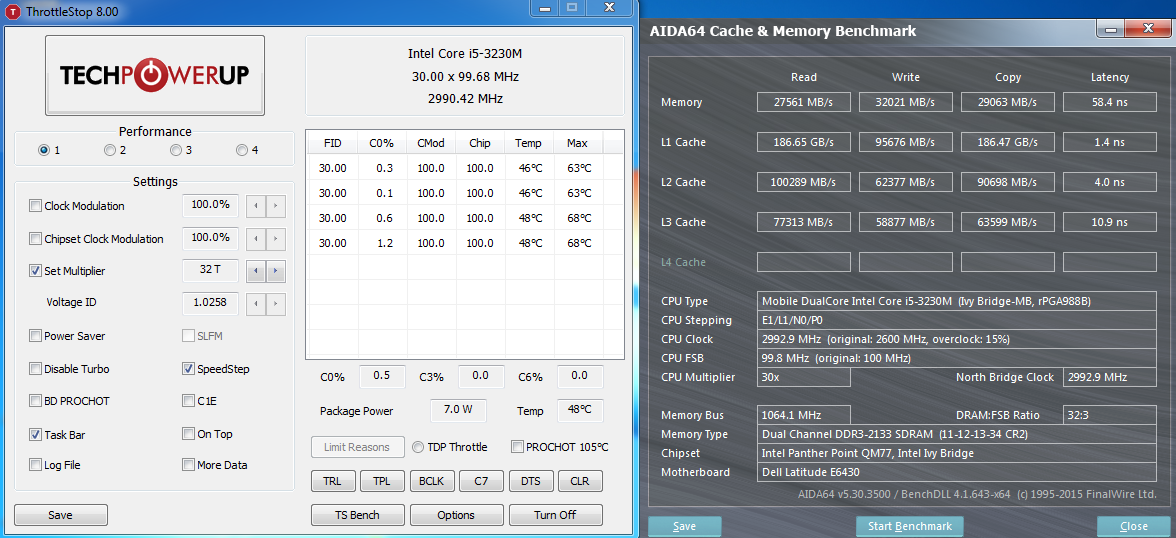Click the ThrottleStop title bar icon
Viewport: 1176px width, 538px height.
click(13, 12)
